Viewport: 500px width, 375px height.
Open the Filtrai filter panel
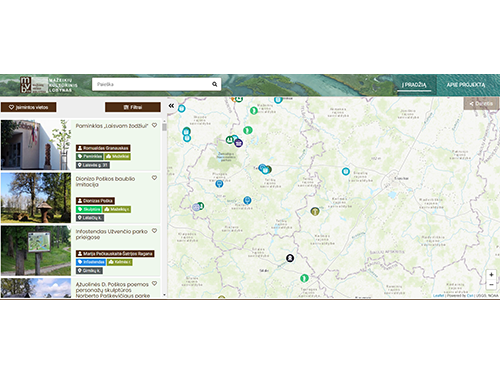pos(133,107)
